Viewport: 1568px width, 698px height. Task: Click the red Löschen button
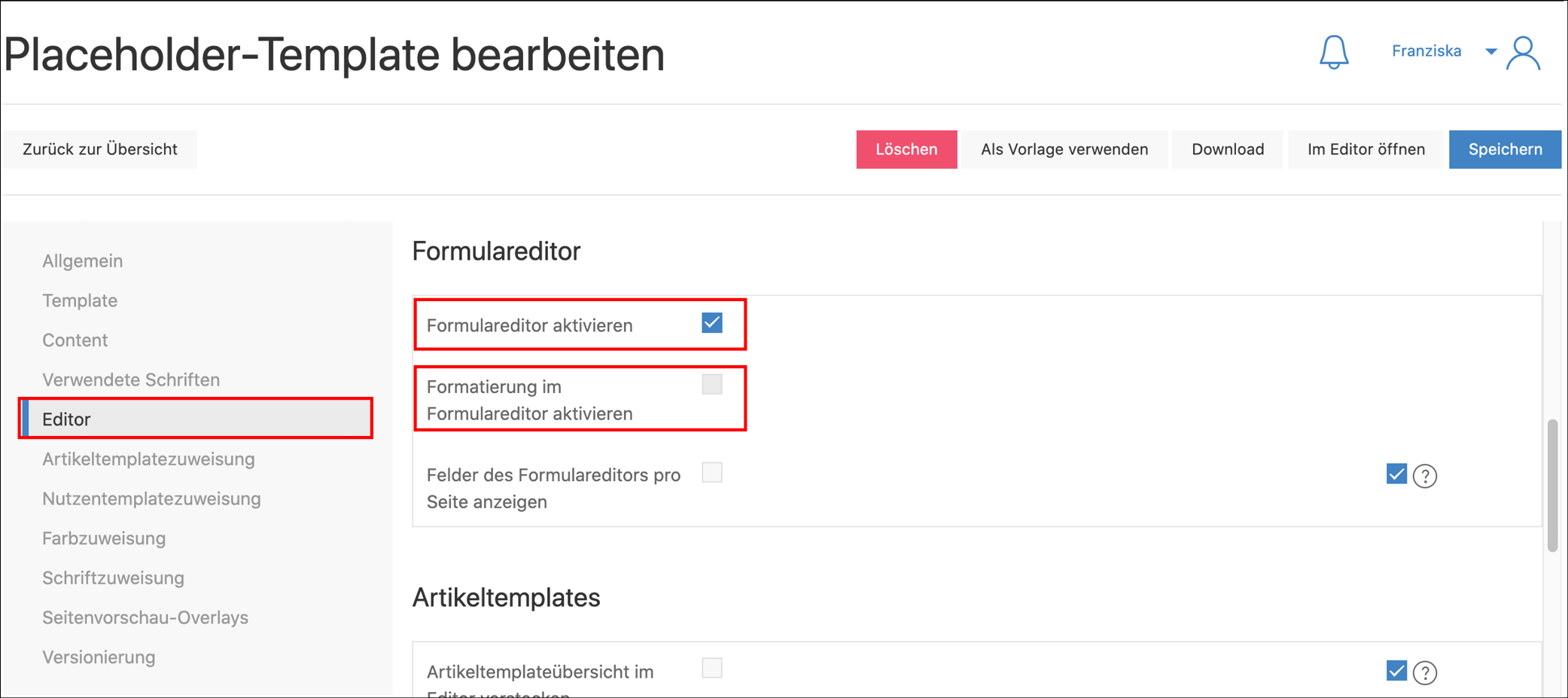coord(906,149)
